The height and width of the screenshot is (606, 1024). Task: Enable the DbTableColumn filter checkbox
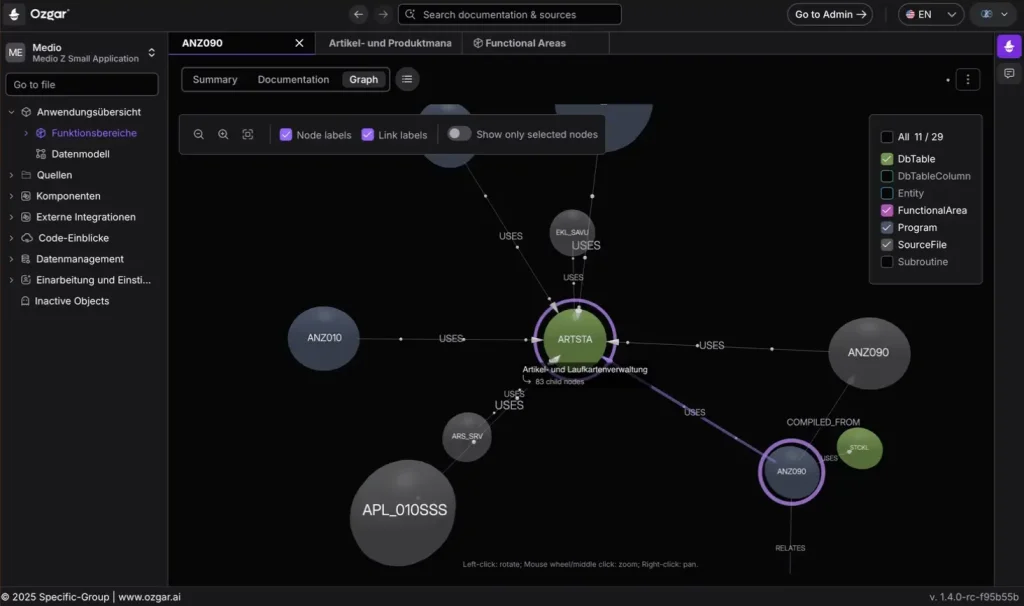click(x=886, y=176)
